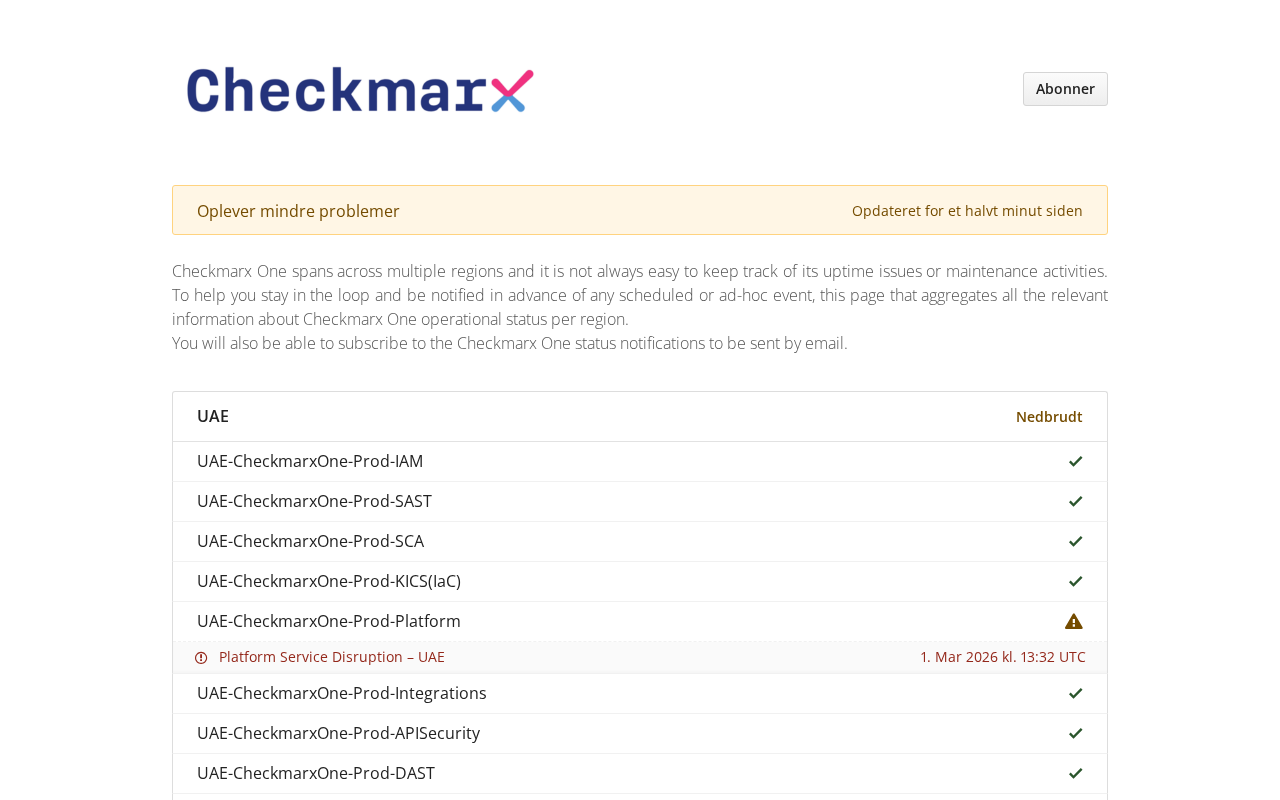This screenshot has height=800, width=1280.
Task: Click the Nedbrudt status label for UAE
Action: [x=1049, y=417]
